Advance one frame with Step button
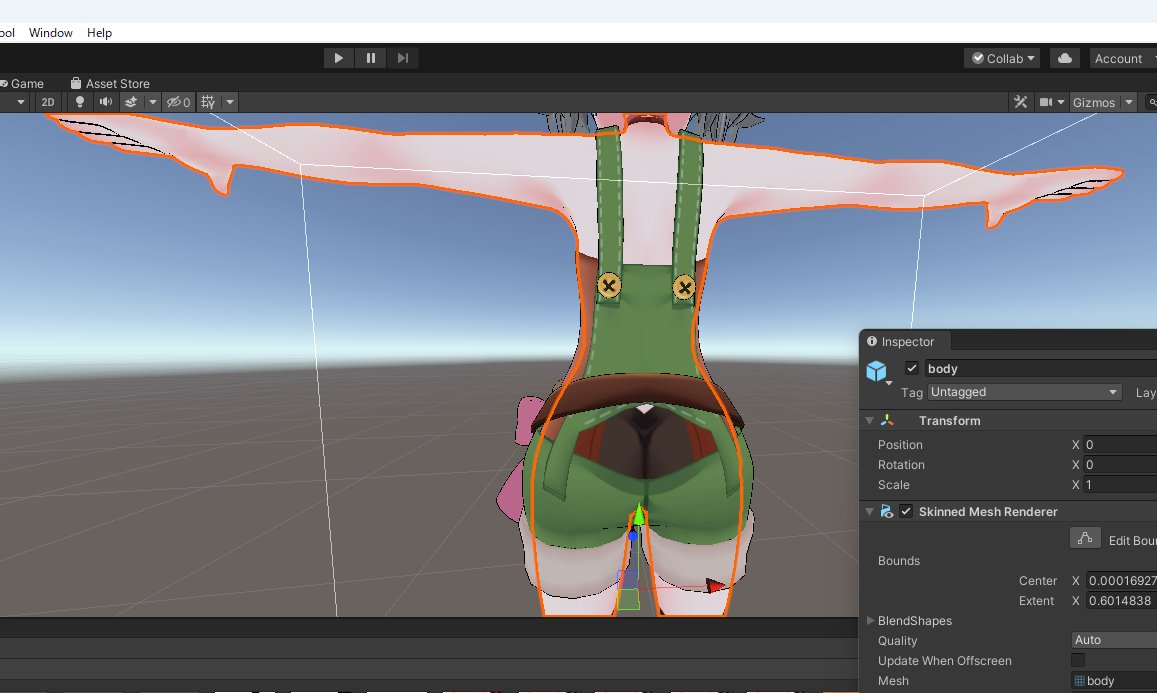 tap(402, 58)
